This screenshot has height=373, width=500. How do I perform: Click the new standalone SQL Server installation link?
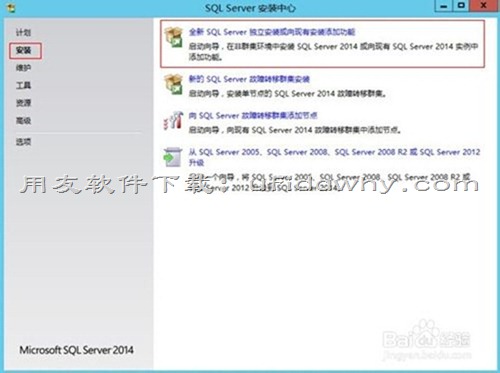pyautogui.click(x=272, y=32)
